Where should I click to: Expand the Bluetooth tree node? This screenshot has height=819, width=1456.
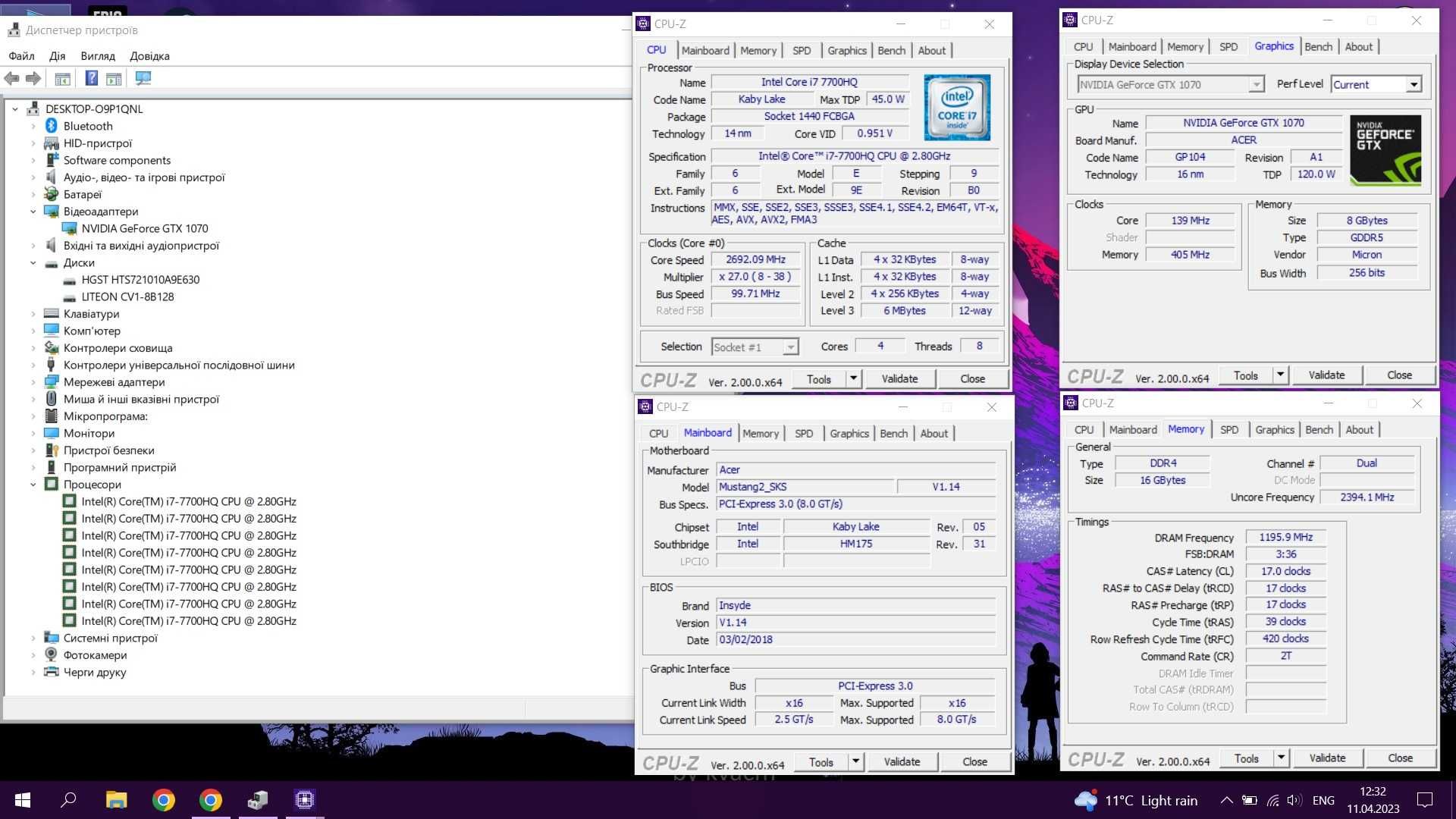[33, 126]
